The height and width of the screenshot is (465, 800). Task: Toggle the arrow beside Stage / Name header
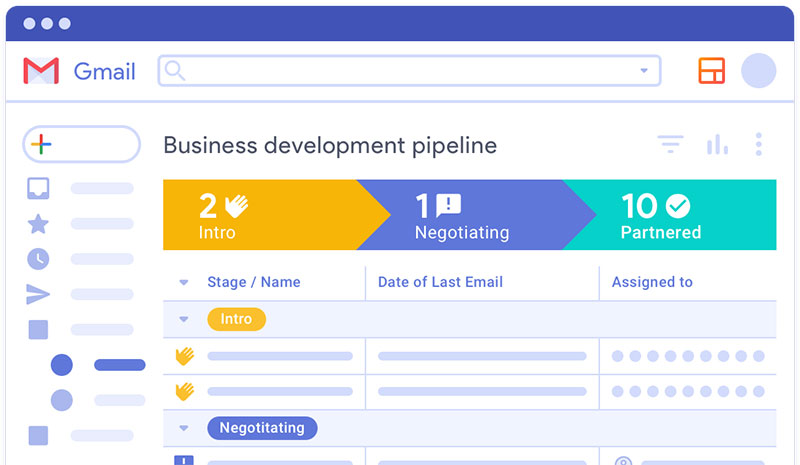pyautogui.click(x=184, y=282)
